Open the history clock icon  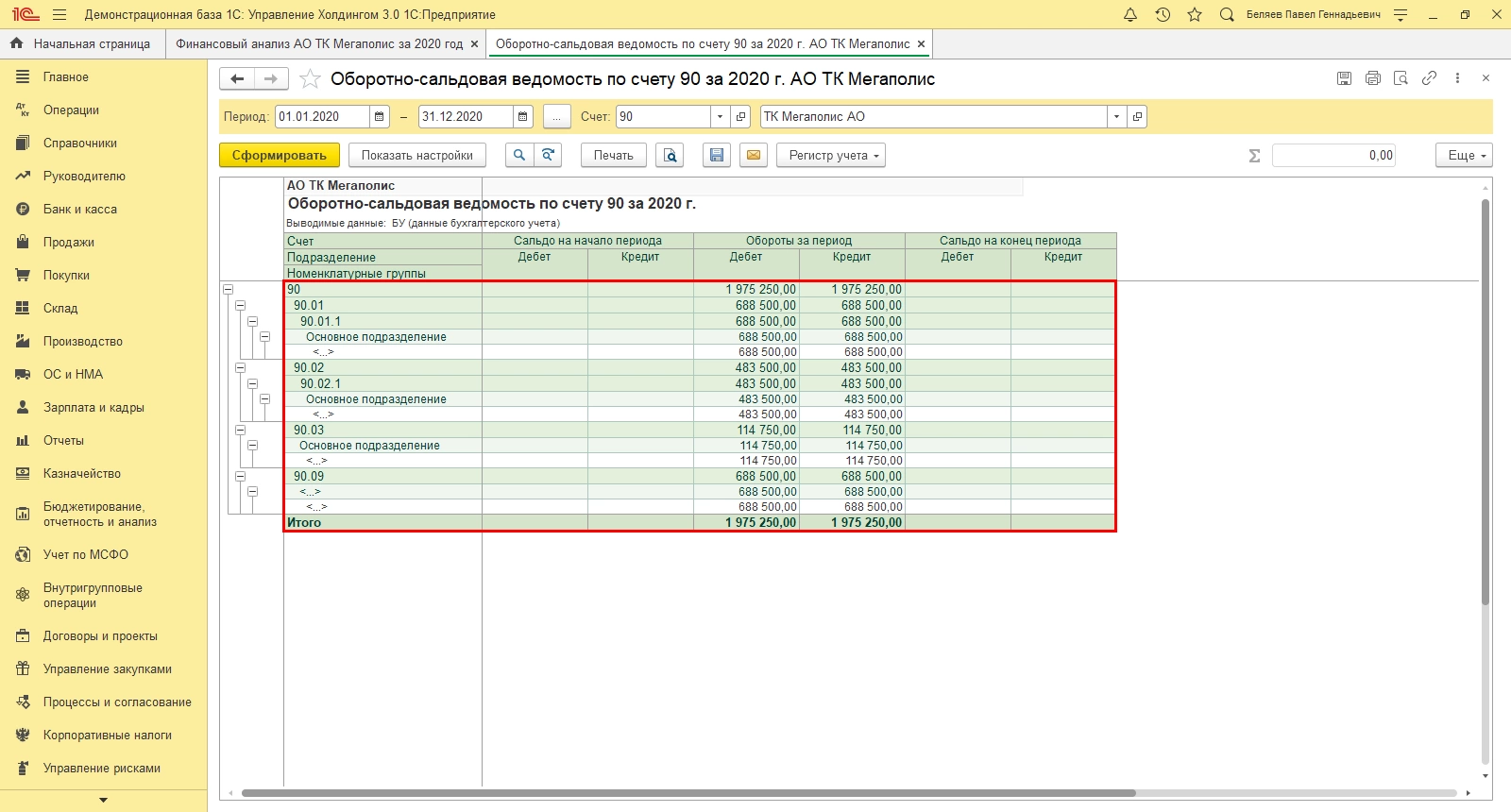tap(1163, 14)
